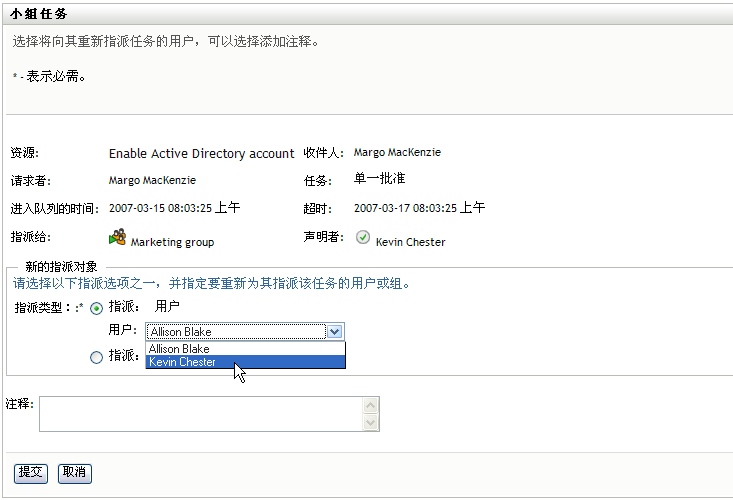Screen dimensions: 733x500
Task: Click inside the 注释 text area
Action: pyautogui.click(x=200, y=414)
